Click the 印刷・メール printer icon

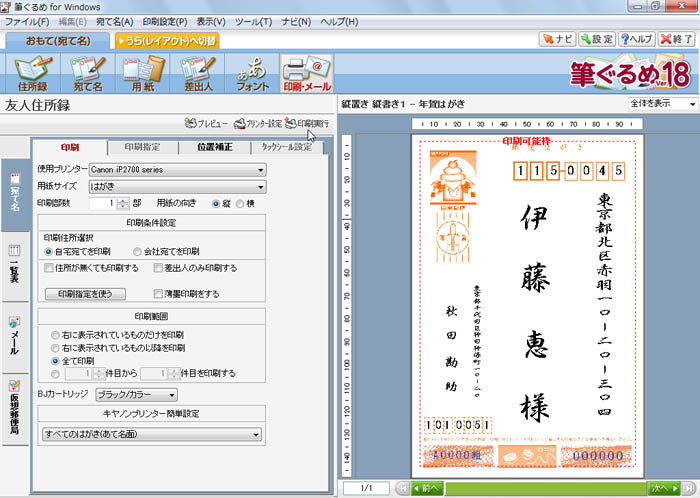pos(305,74)
